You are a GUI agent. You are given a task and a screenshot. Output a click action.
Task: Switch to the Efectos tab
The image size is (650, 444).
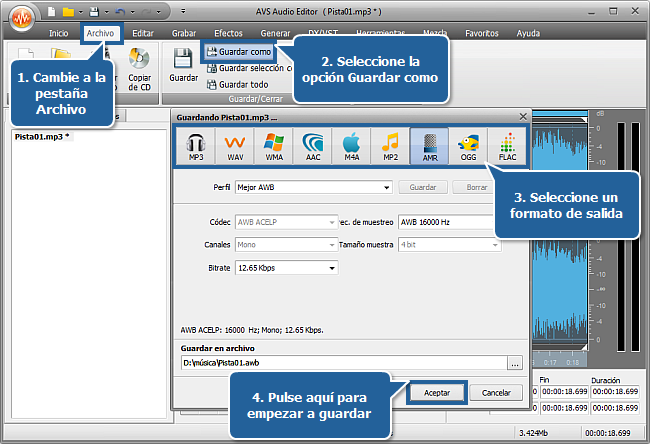coord(228,33)
